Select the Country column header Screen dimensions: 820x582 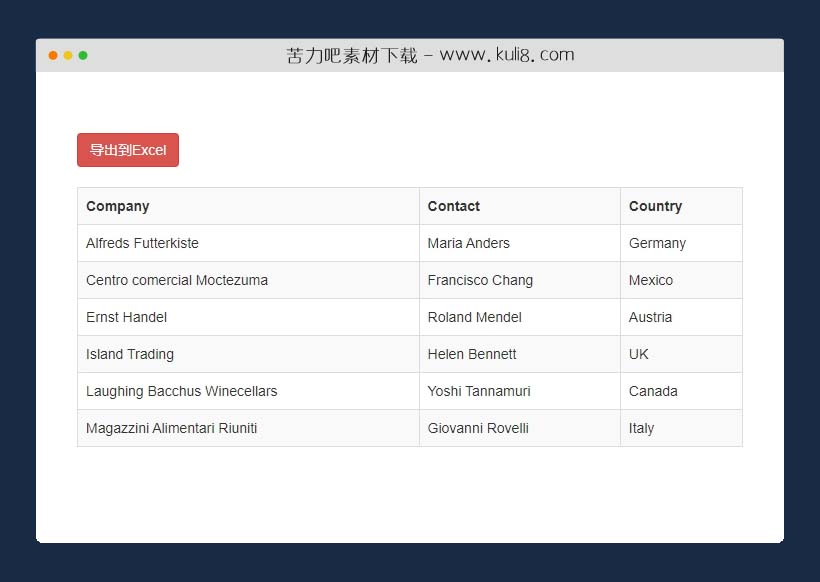click(655, 206)
